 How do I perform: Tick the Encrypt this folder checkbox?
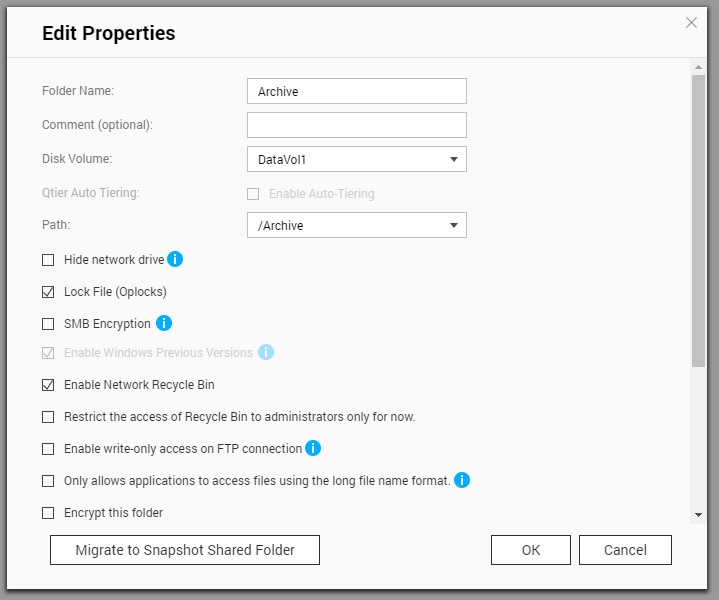48,513
